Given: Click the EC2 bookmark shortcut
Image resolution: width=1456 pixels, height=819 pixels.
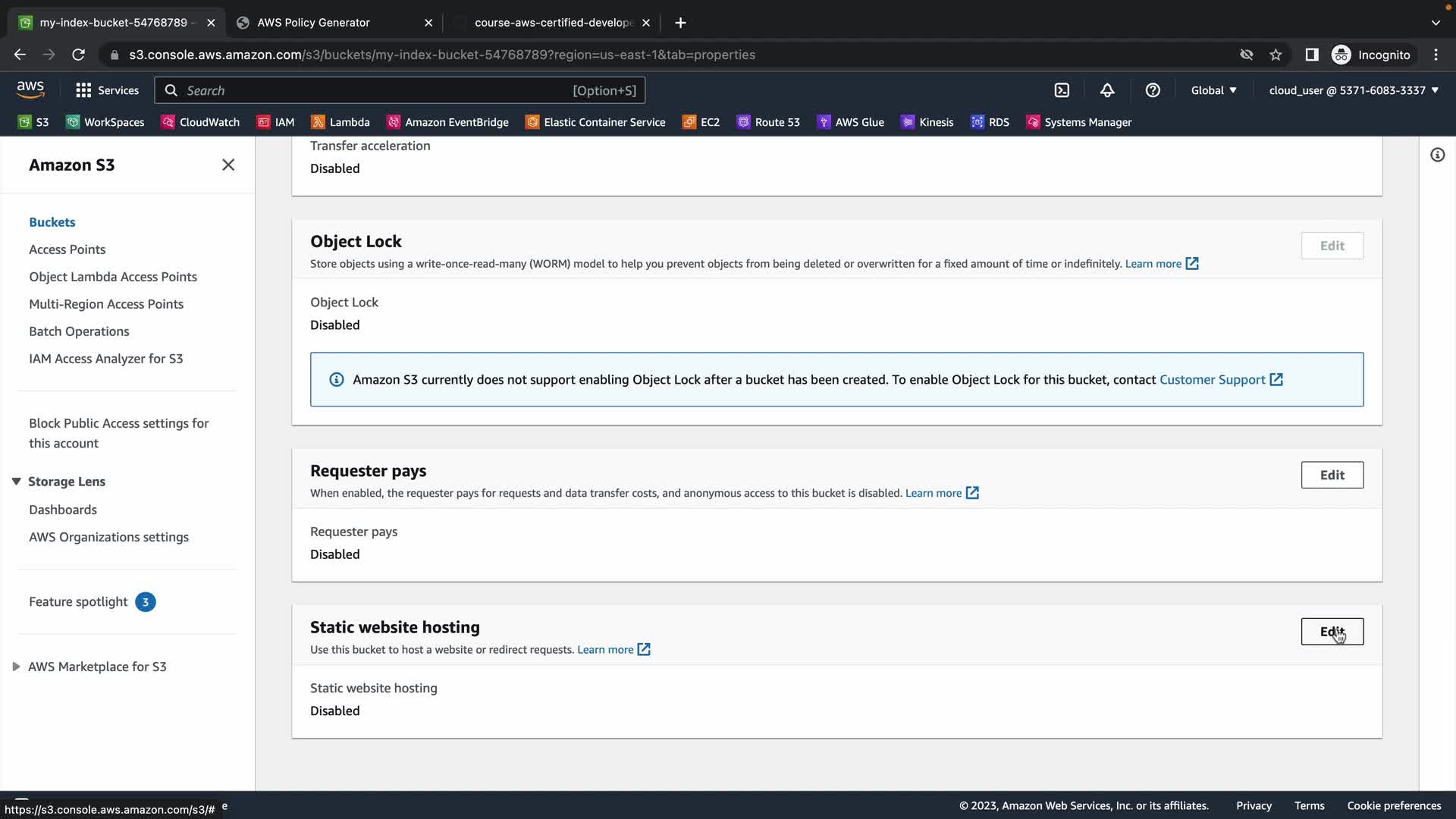Looking at the screenshot, I should pyautogui.click(x=701, y=122).
